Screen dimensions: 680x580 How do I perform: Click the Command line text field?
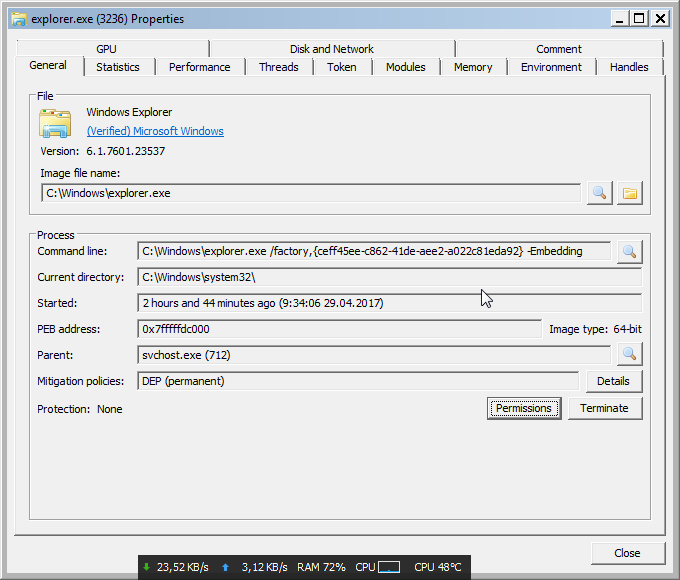click(x=374, y=251)
